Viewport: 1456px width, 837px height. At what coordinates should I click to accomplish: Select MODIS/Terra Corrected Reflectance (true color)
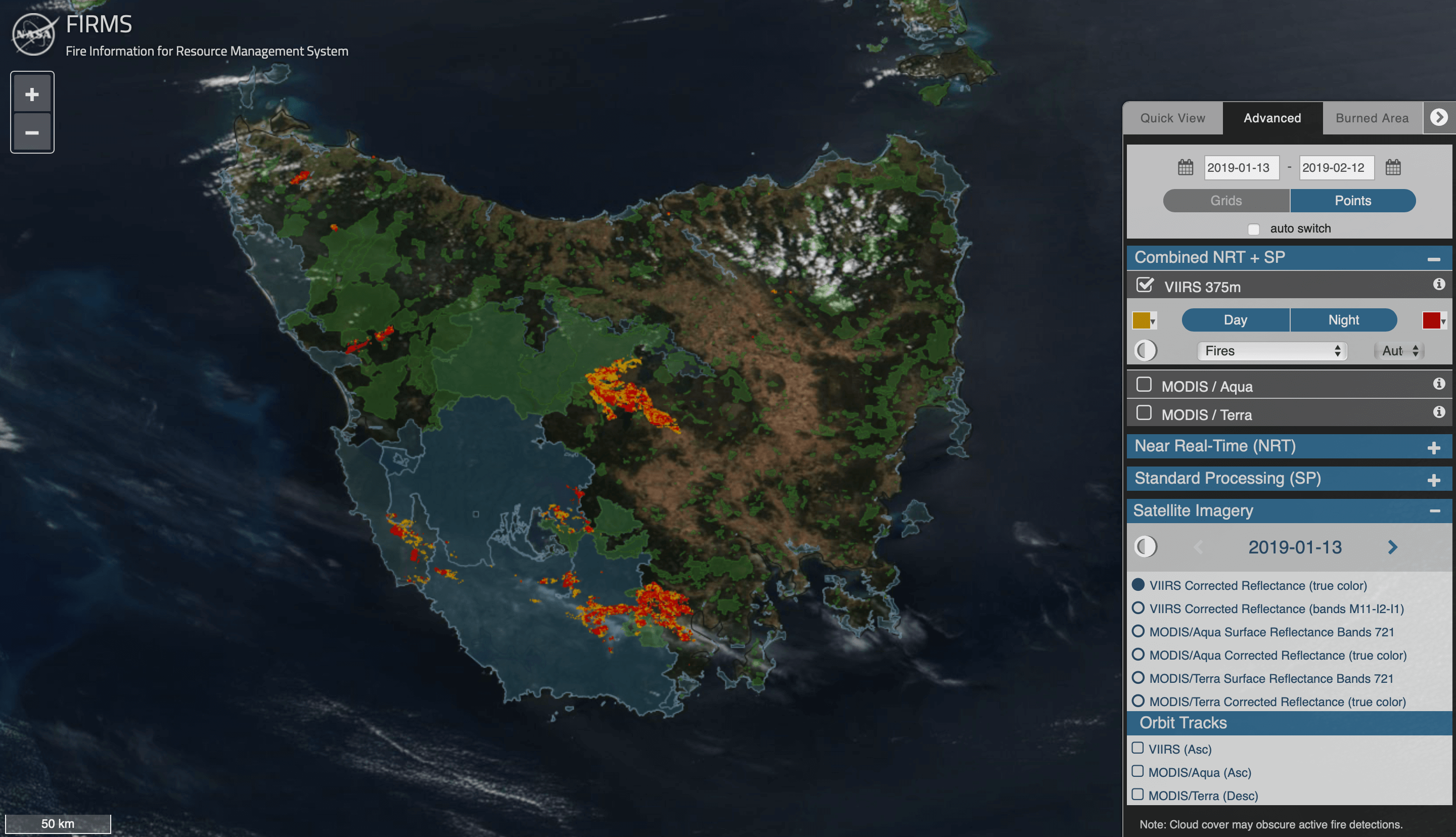[1137, 701]
